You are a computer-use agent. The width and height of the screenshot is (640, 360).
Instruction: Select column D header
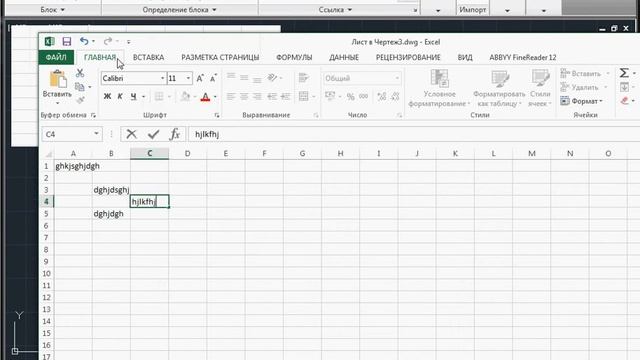[x=187, y=153]
